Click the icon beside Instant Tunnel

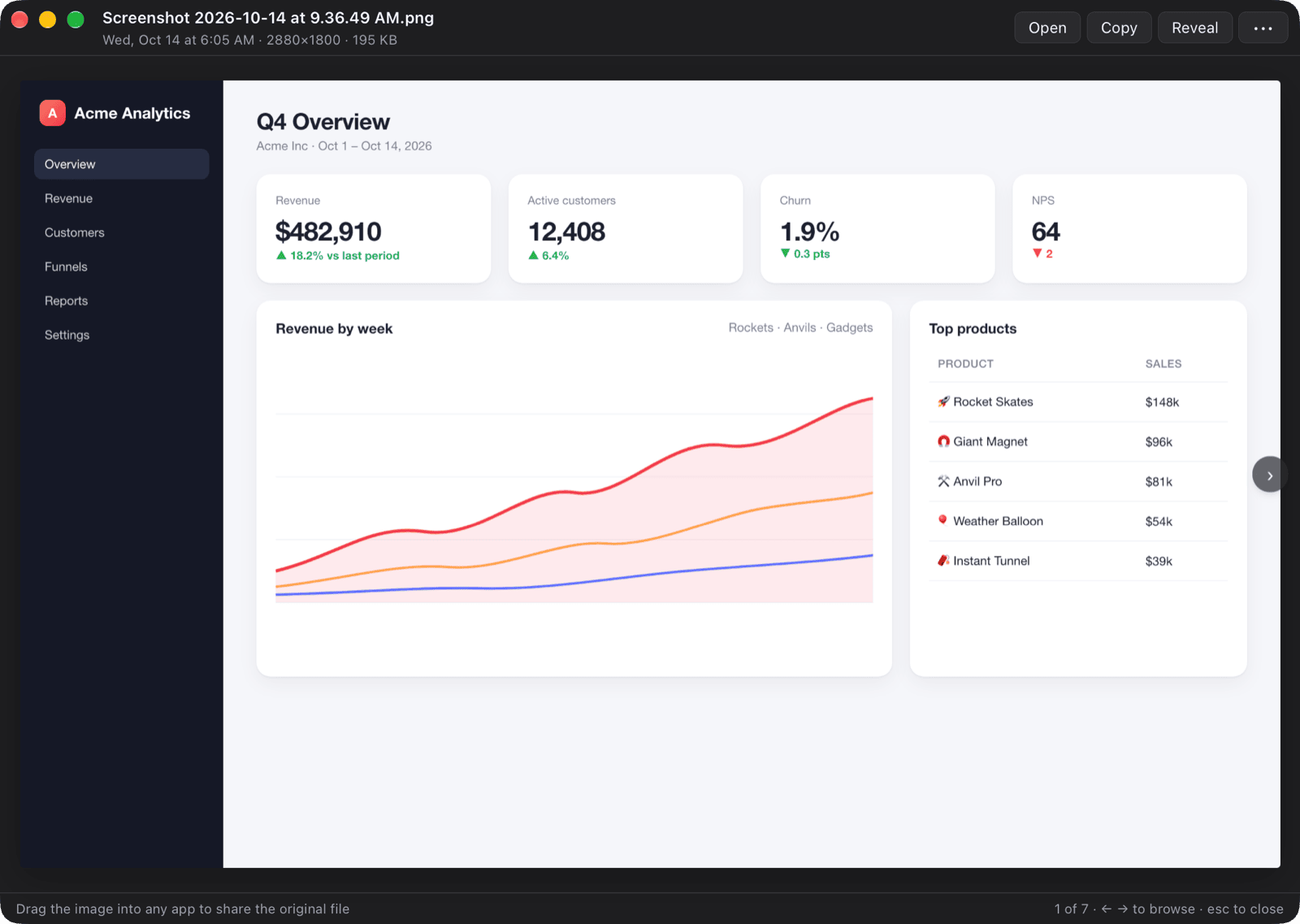click(943, 561)
